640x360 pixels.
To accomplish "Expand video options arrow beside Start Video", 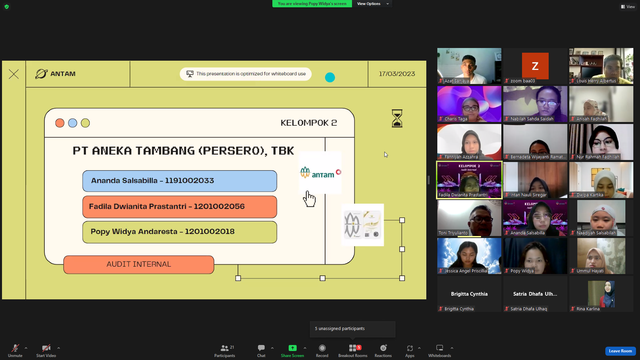I will click(x=58, y=348).
